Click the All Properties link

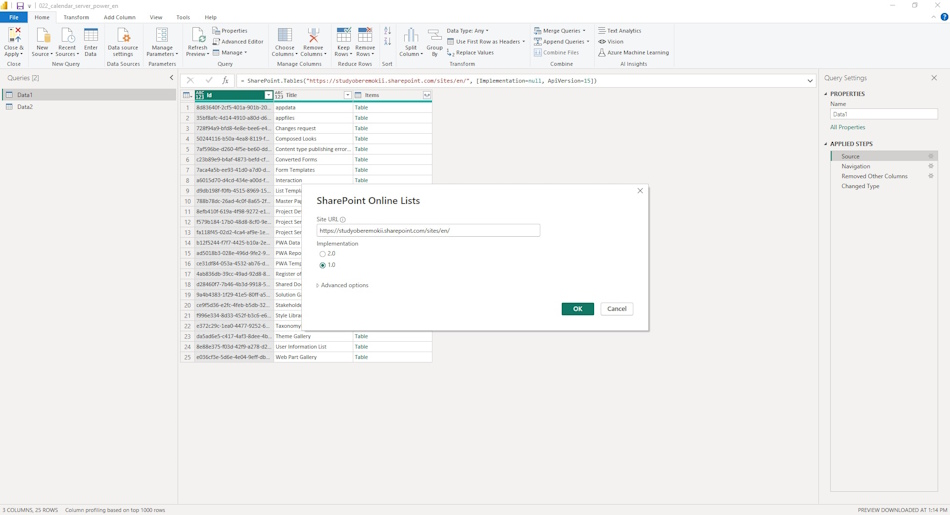pyautogui.click(x=848, y=127)
